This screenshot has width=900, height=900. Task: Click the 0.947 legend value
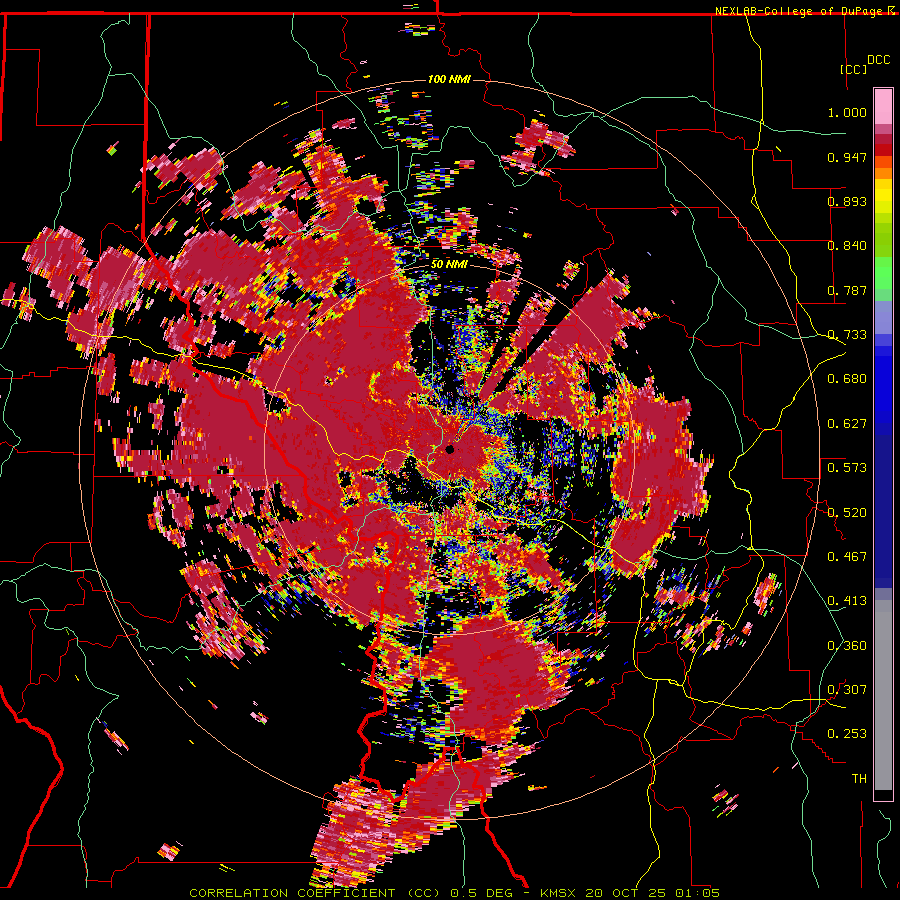[x=847, y=157]
